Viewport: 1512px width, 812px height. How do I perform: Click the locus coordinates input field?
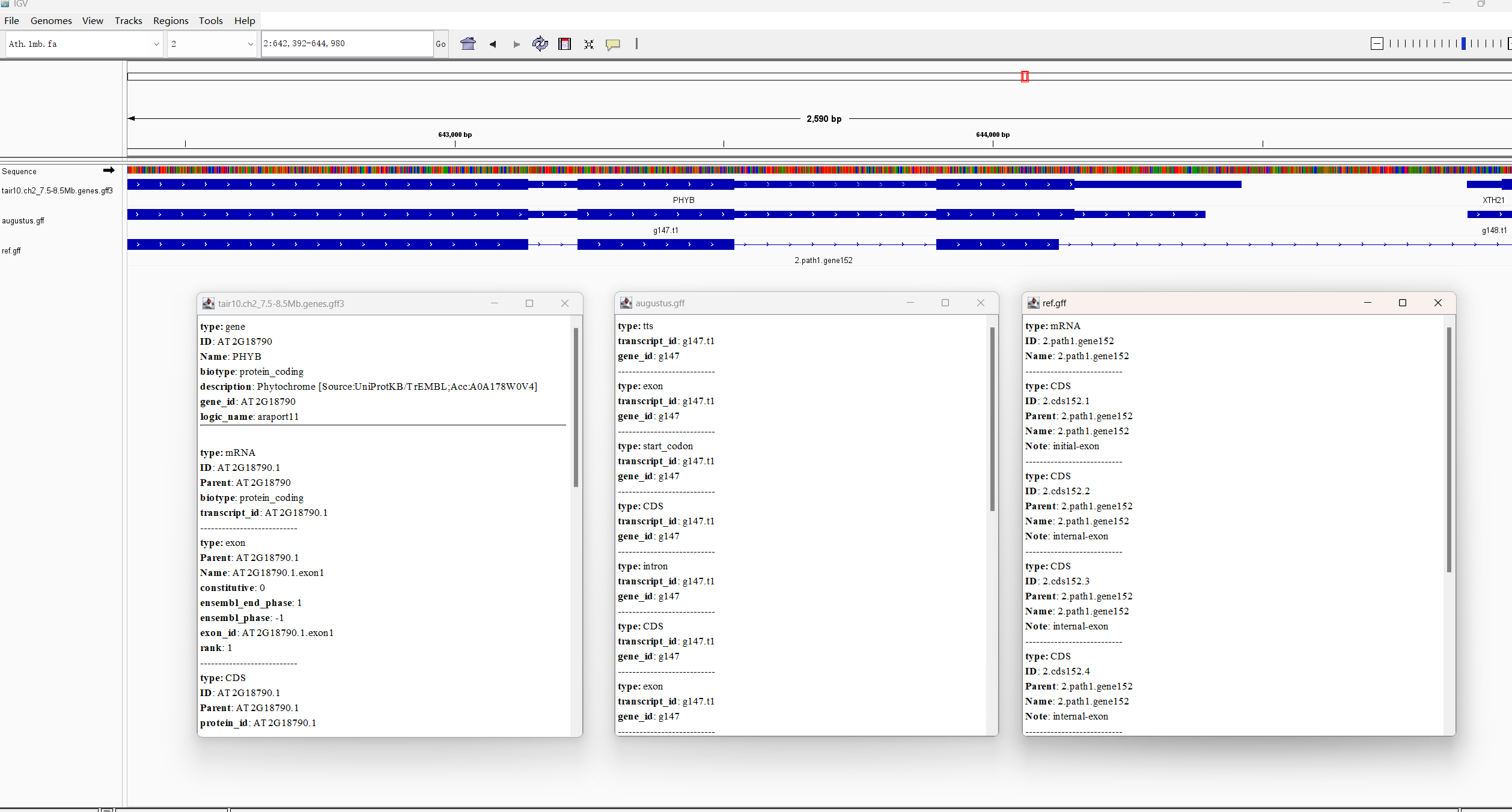tap(346, 44)
